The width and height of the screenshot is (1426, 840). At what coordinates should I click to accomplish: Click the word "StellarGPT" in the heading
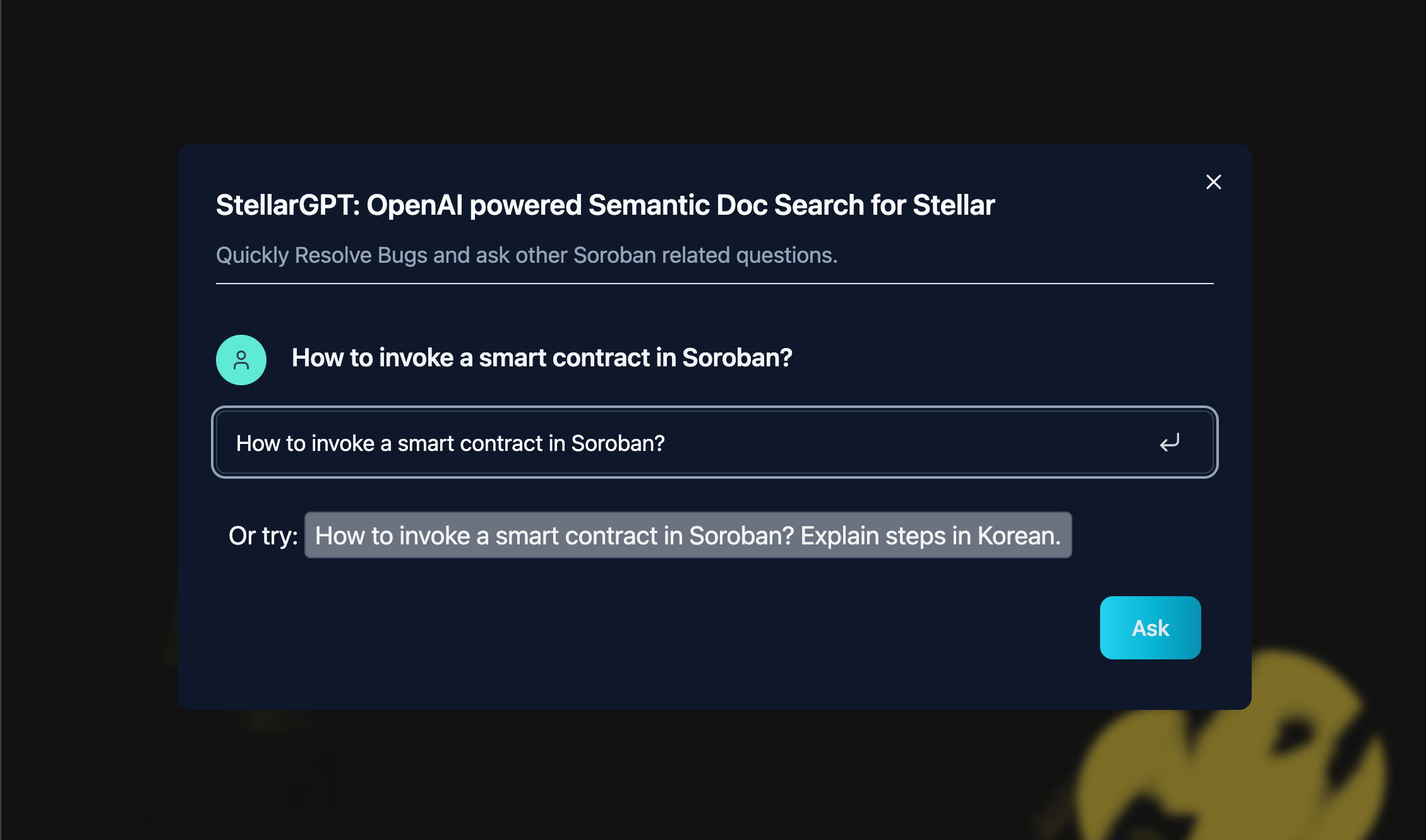(285, 205)
